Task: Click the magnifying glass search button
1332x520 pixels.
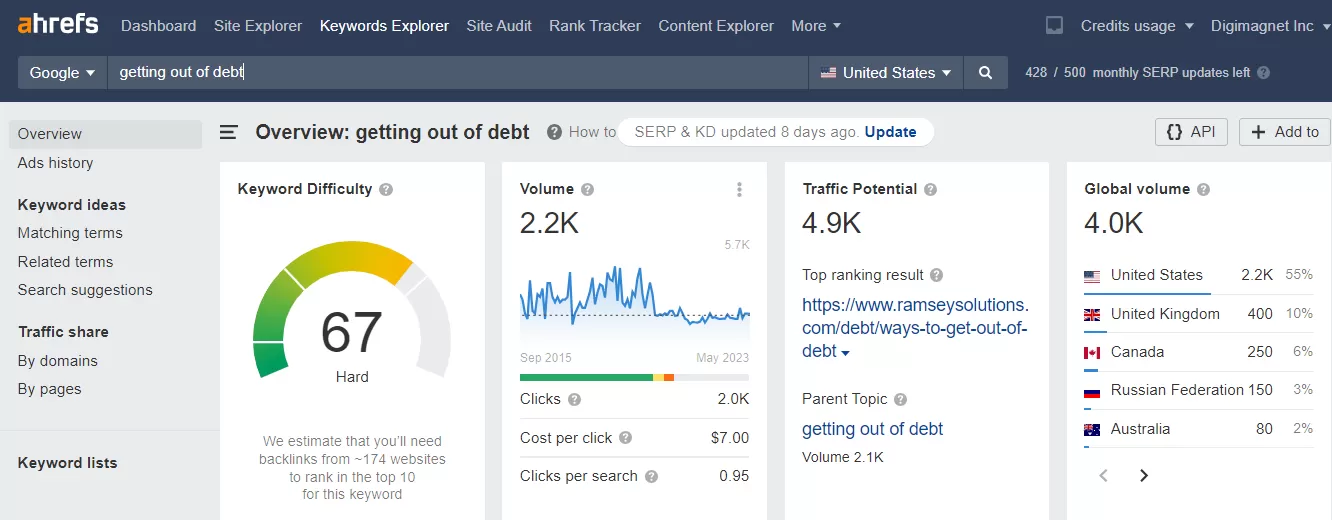Action: 985,73
